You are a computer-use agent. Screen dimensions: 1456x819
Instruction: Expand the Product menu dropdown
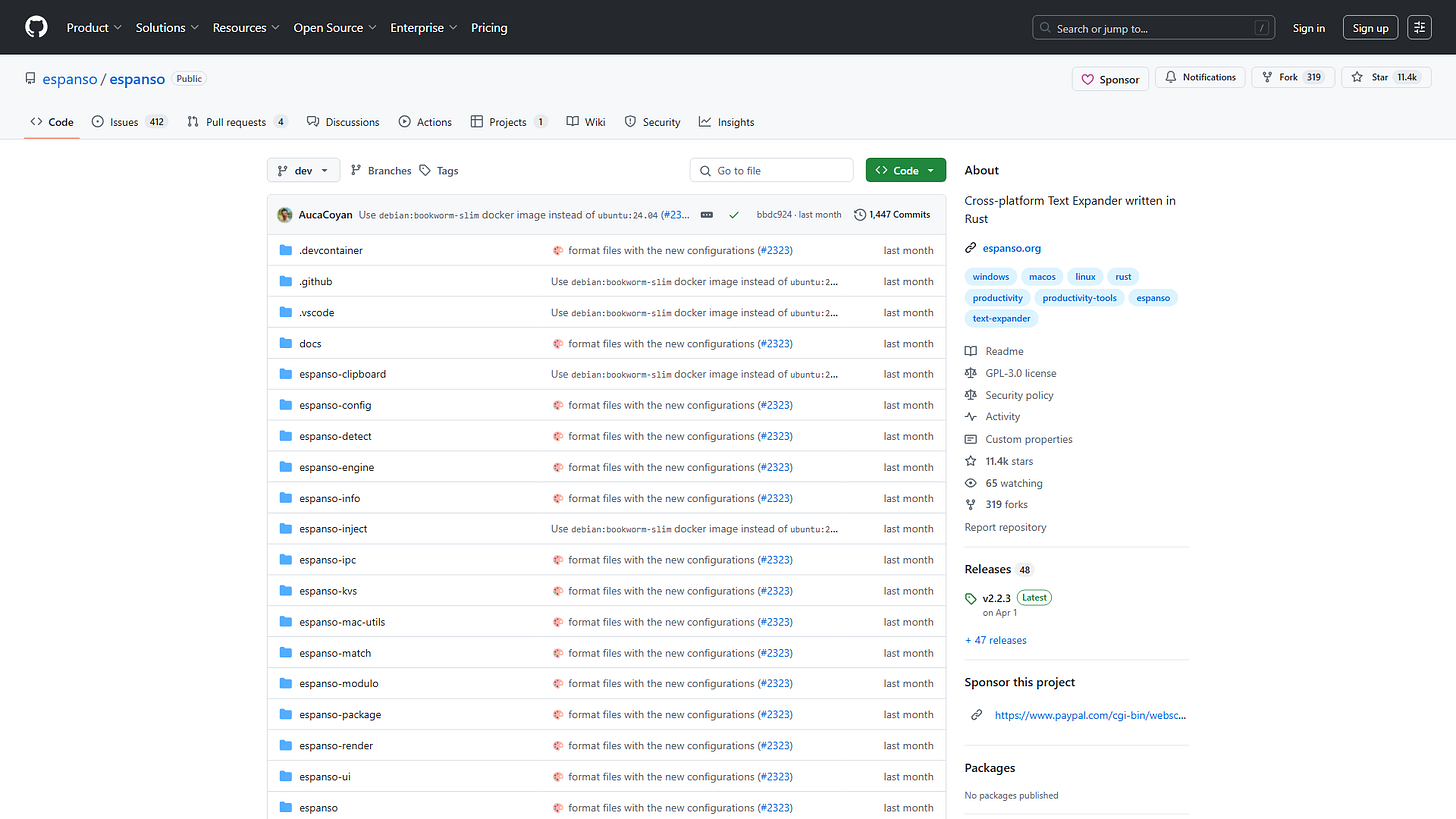[x=94, y=28]
